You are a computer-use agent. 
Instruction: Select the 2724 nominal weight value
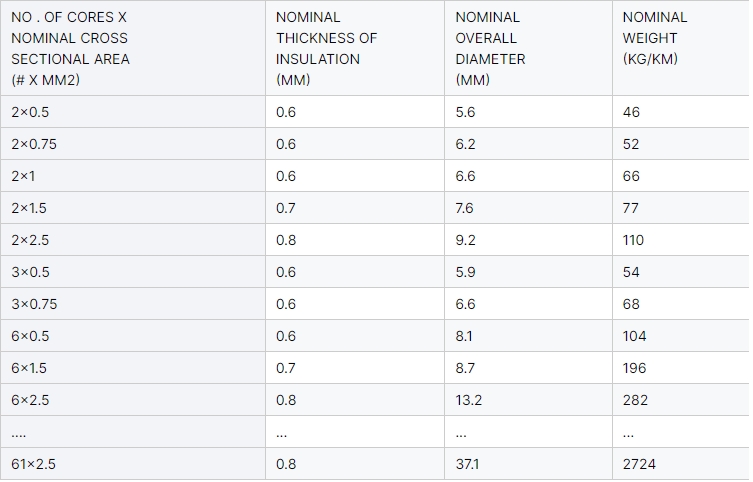click(639, 464)
